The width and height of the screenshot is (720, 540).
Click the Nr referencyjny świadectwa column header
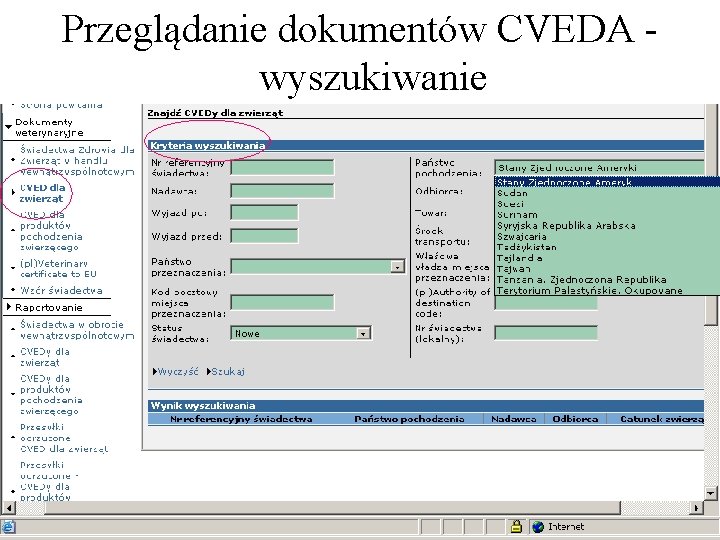241,419
